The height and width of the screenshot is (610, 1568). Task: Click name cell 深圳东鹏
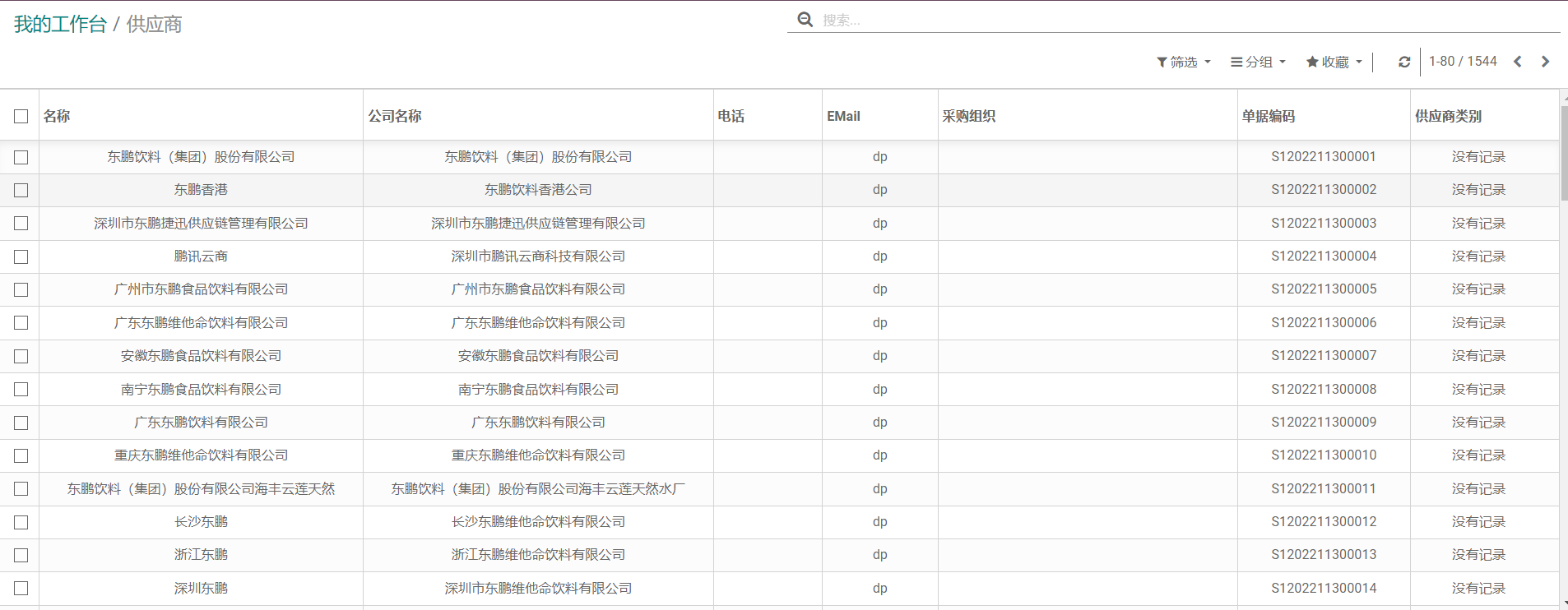tap(201, 589)
